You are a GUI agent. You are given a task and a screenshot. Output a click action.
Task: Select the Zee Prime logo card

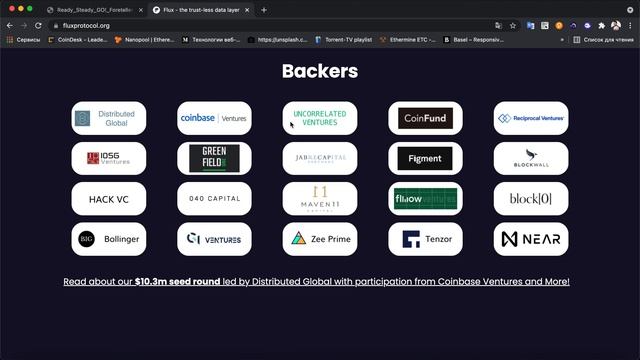(320, 239)
